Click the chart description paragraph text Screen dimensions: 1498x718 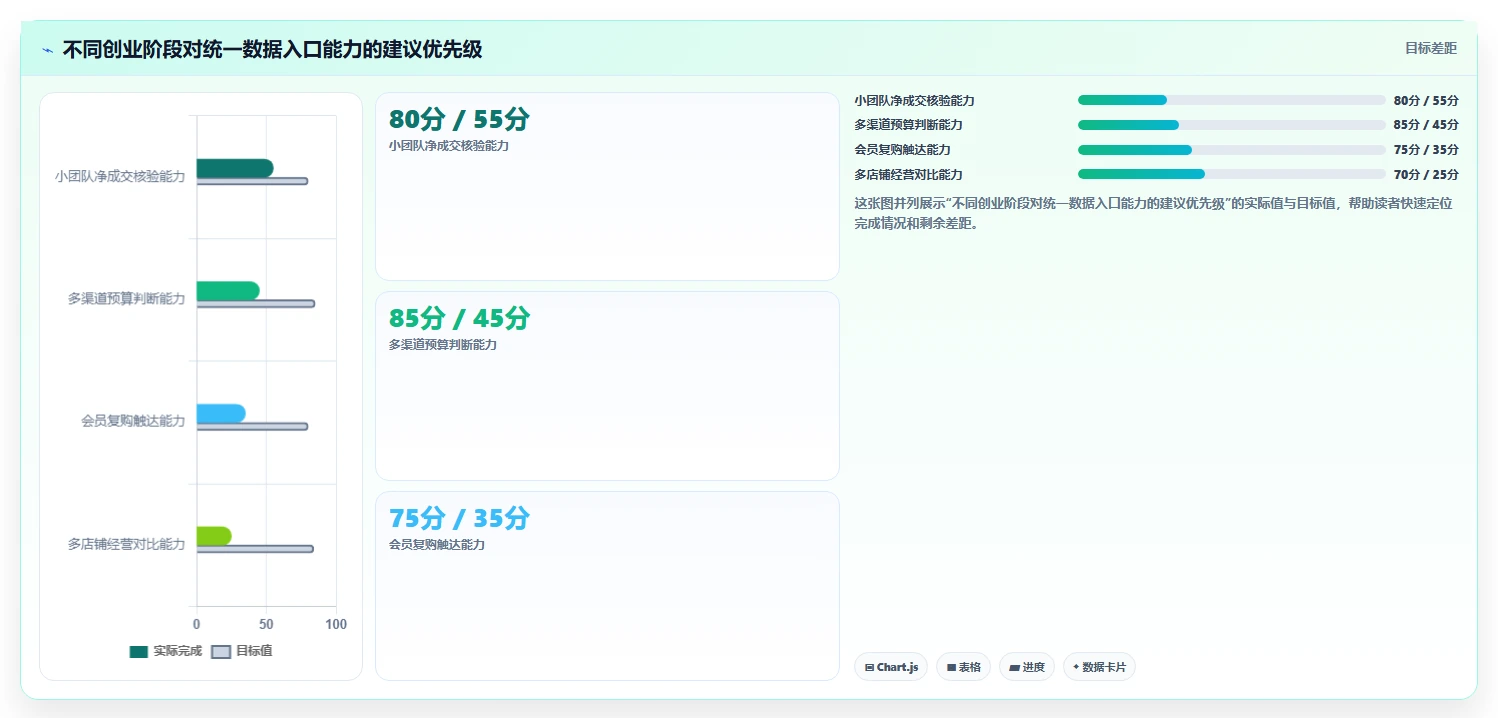(1153, 213)
